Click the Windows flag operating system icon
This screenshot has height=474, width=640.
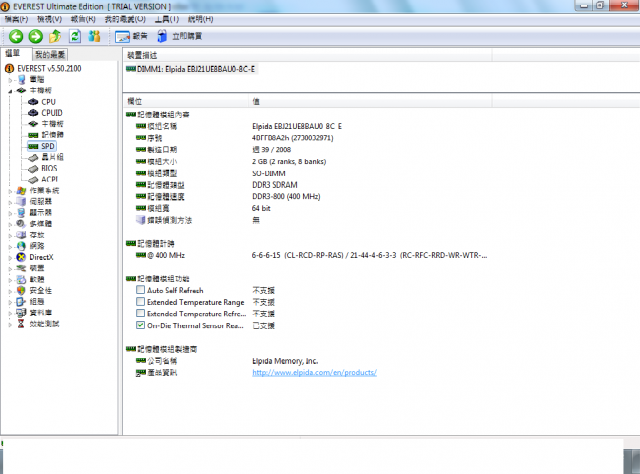coord(21,190)
